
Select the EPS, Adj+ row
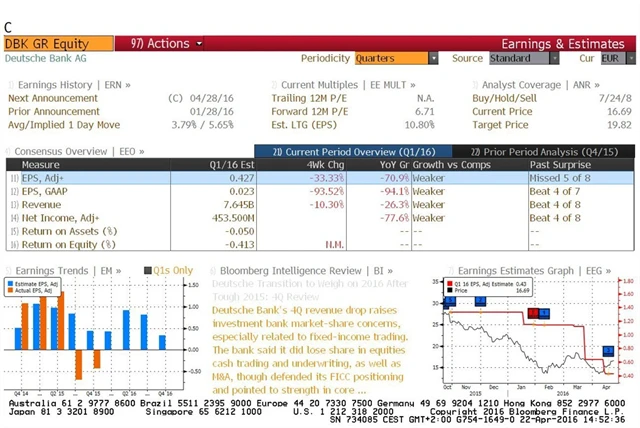pos(320,178)
